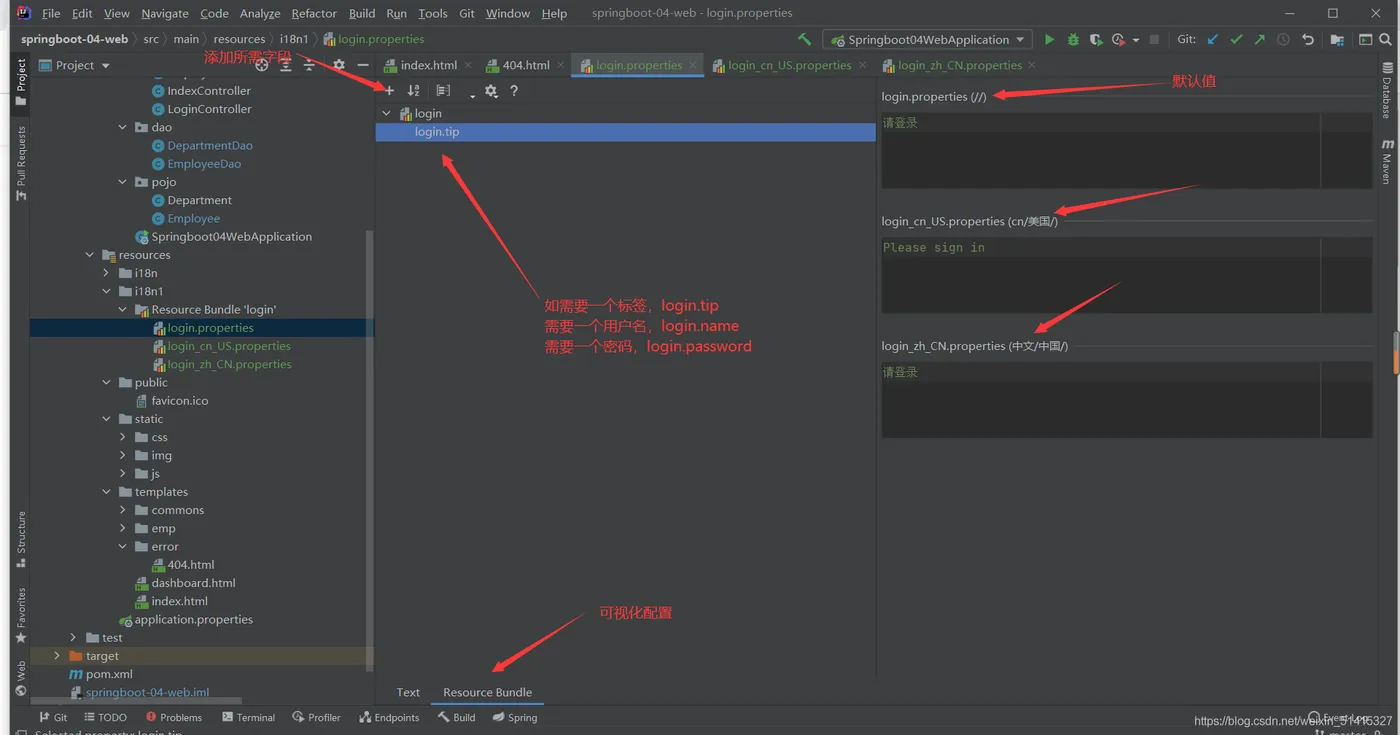Screen dimensions: 1400x735
Task: Collapse the dao package
Action: (123, 127)
